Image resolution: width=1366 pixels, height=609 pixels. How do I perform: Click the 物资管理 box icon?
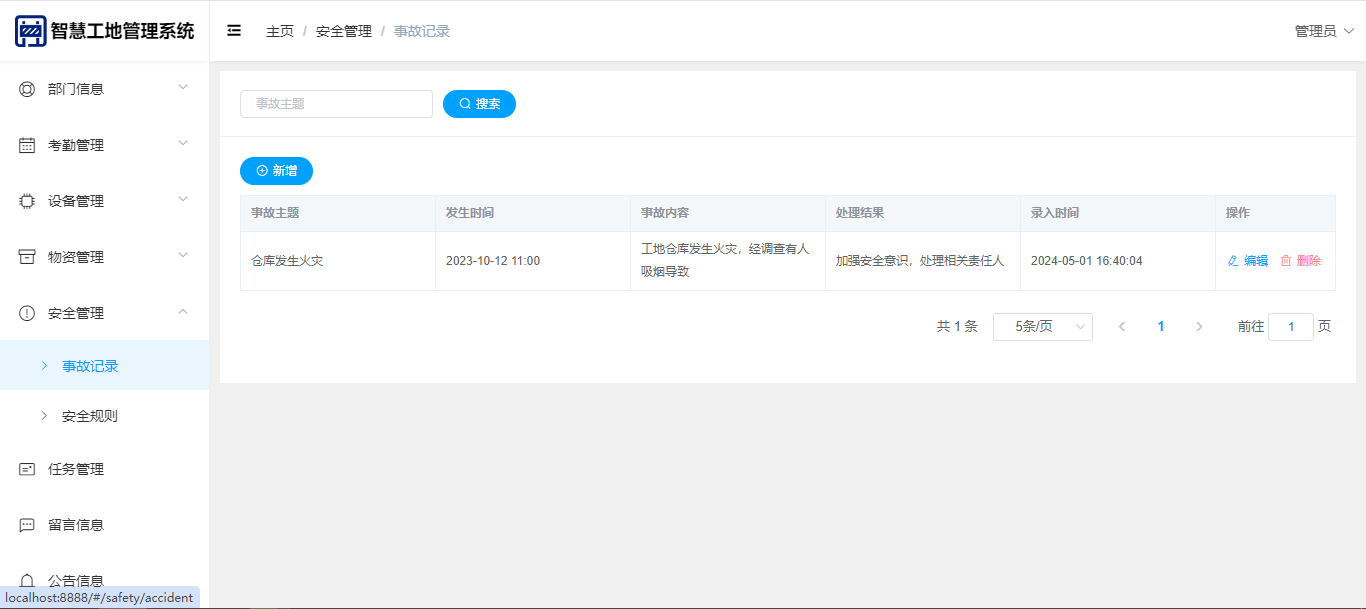pyautogui.click(x=27, y=257)
